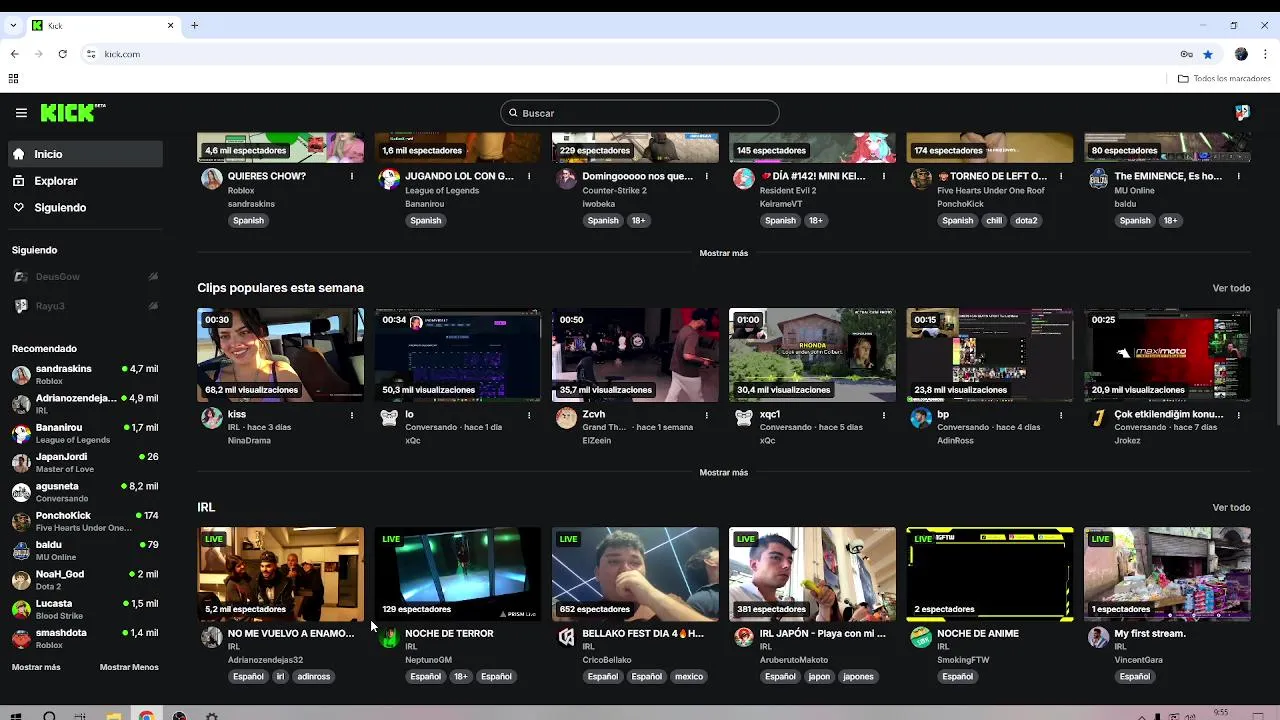
Task: Open options menu for JUGANDO LOL stream
Action: [529, 176]
